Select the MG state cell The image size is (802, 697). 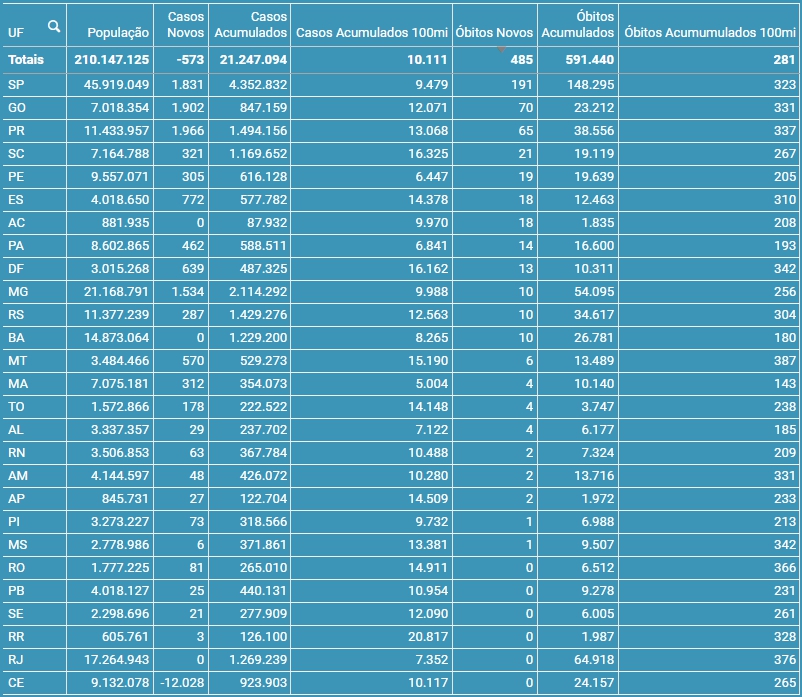[18, 291]
